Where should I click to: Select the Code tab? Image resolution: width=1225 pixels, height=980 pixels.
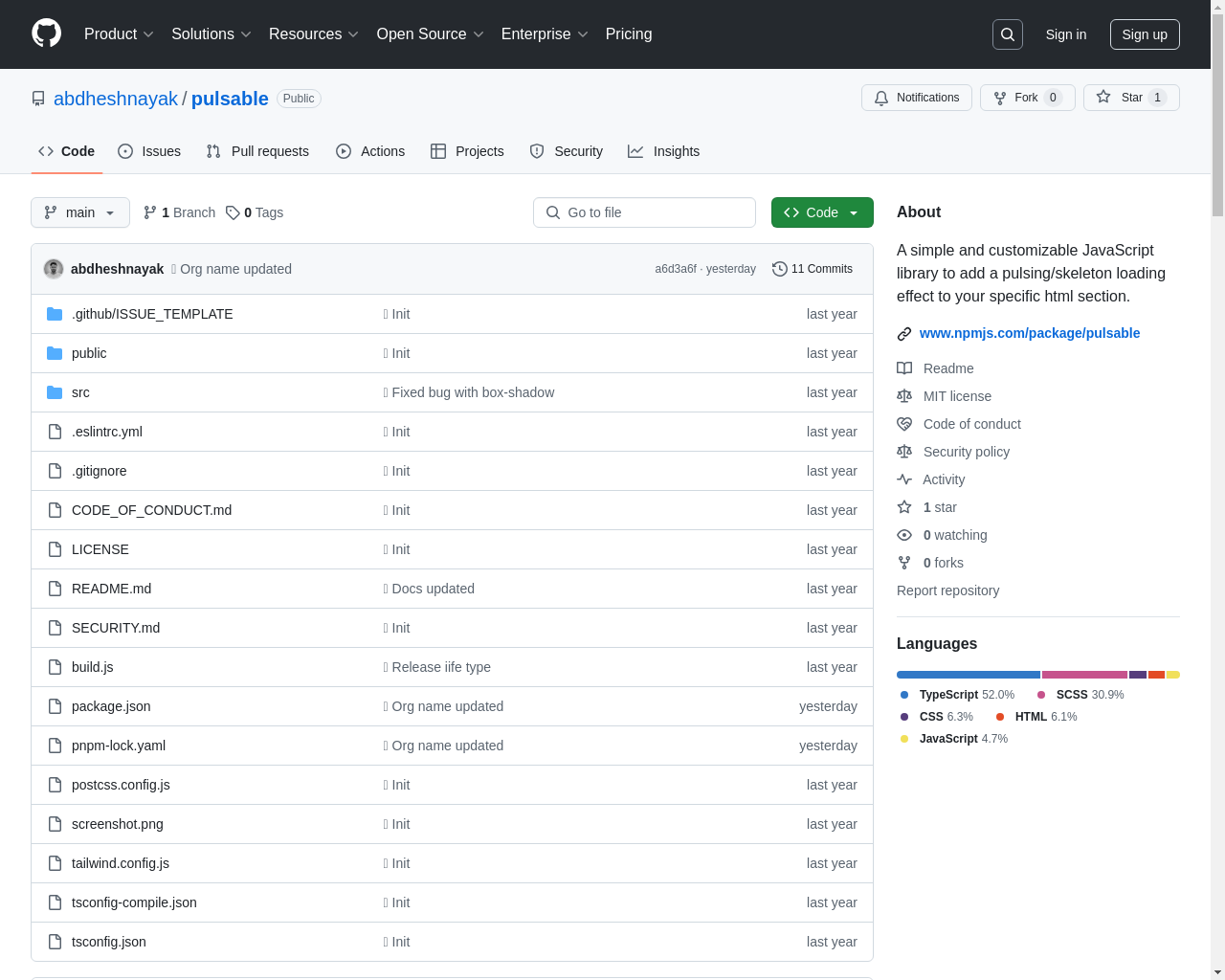click(67, 151)
